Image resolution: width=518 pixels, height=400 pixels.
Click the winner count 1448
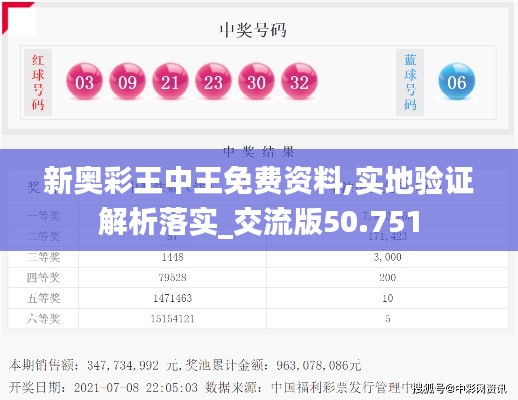click(173, 257)
